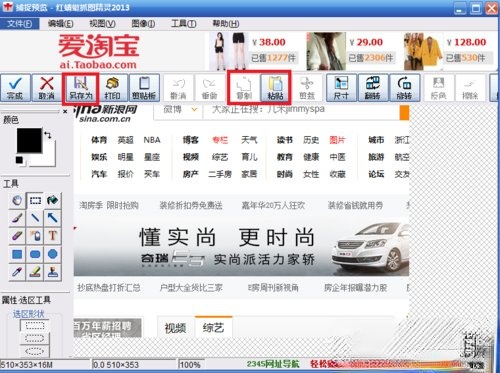
Task: Click the 剪裁 crop scissors toolbar button
Action: pyautogui.click(x=307, y=88)
